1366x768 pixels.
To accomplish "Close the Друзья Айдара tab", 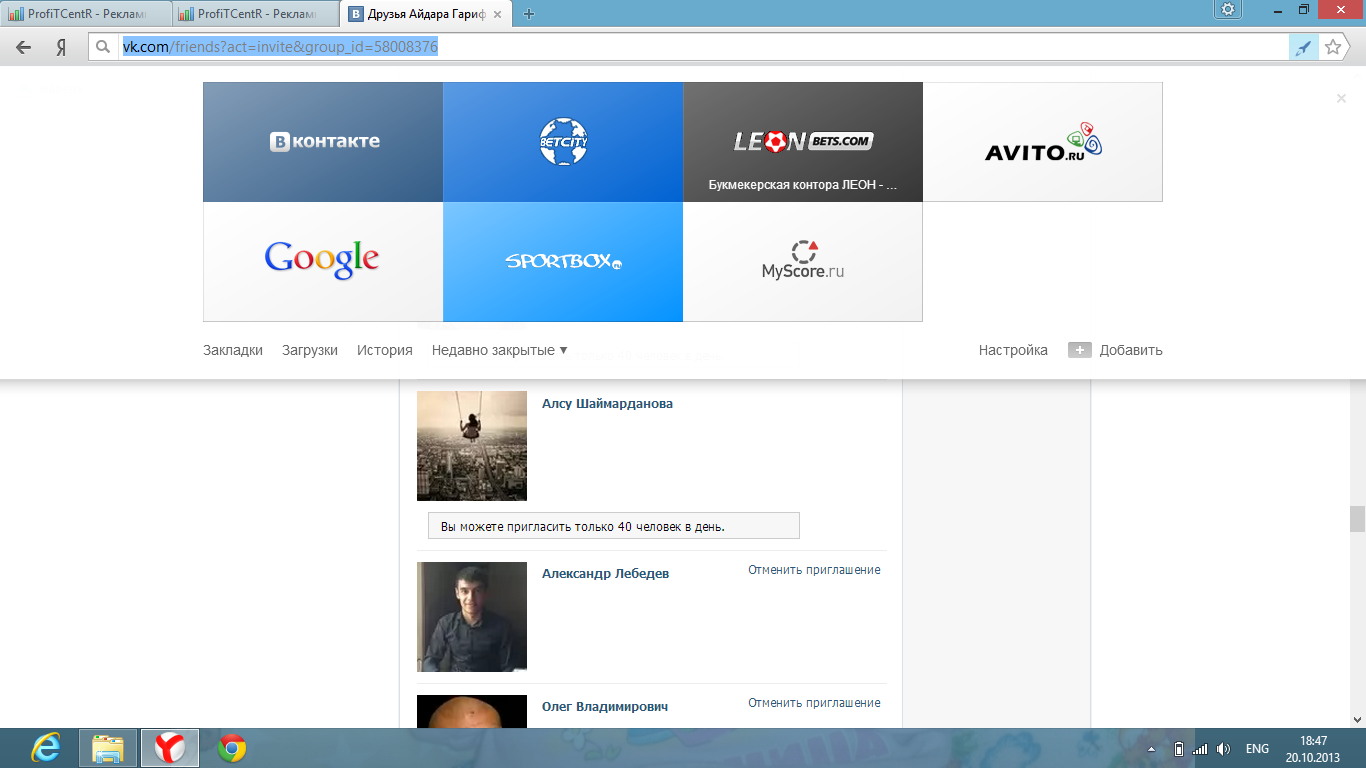I will click(498, 14).
